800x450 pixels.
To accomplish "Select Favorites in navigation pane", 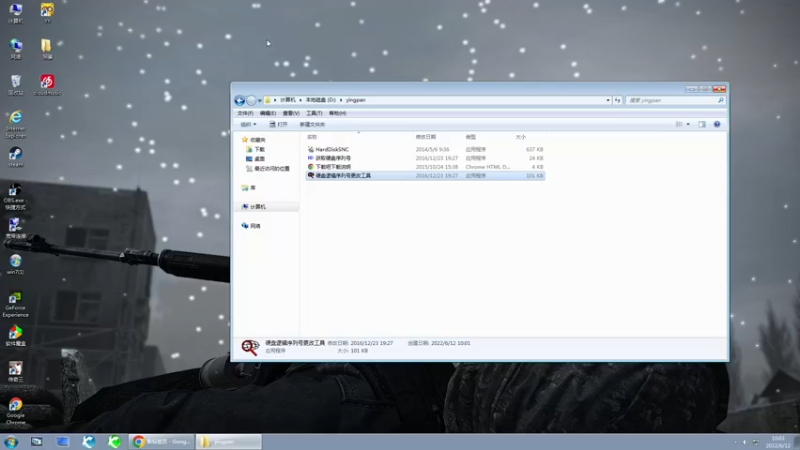I will (254, 140).
